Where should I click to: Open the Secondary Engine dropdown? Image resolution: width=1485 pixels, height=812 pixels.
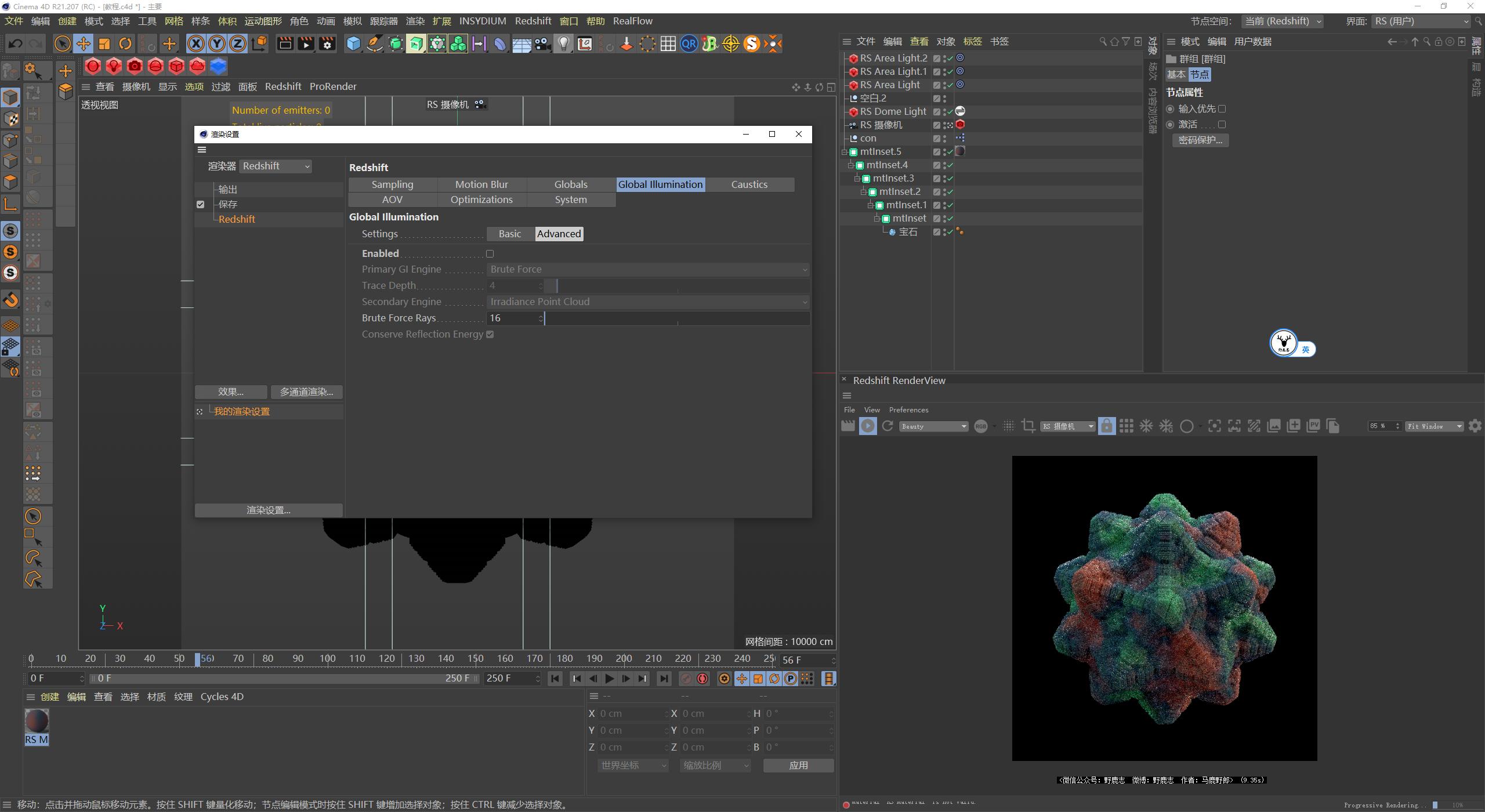point(648,302)
